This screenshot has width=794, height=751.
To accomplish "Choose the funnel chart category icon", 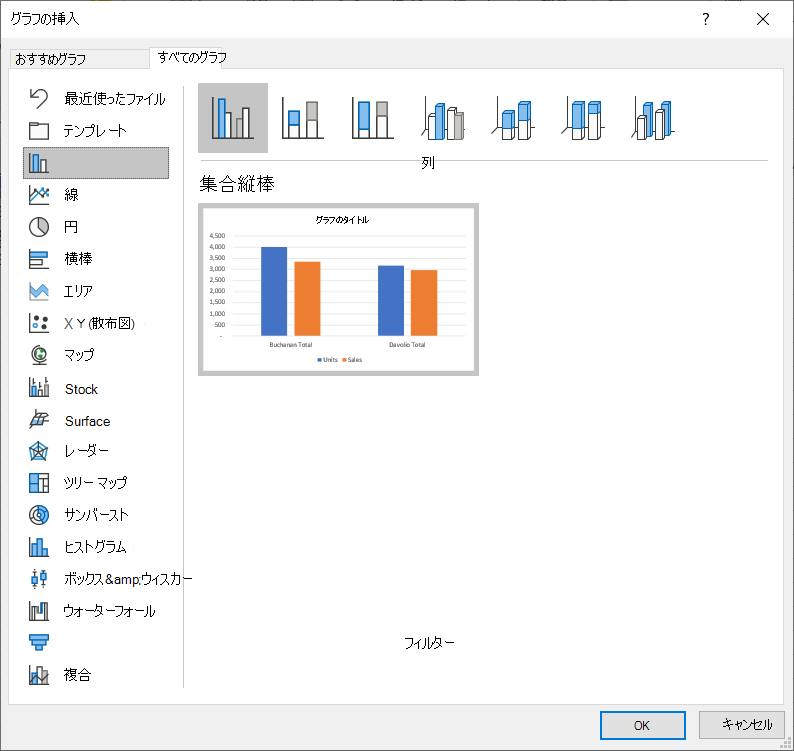I will point(39,642).
